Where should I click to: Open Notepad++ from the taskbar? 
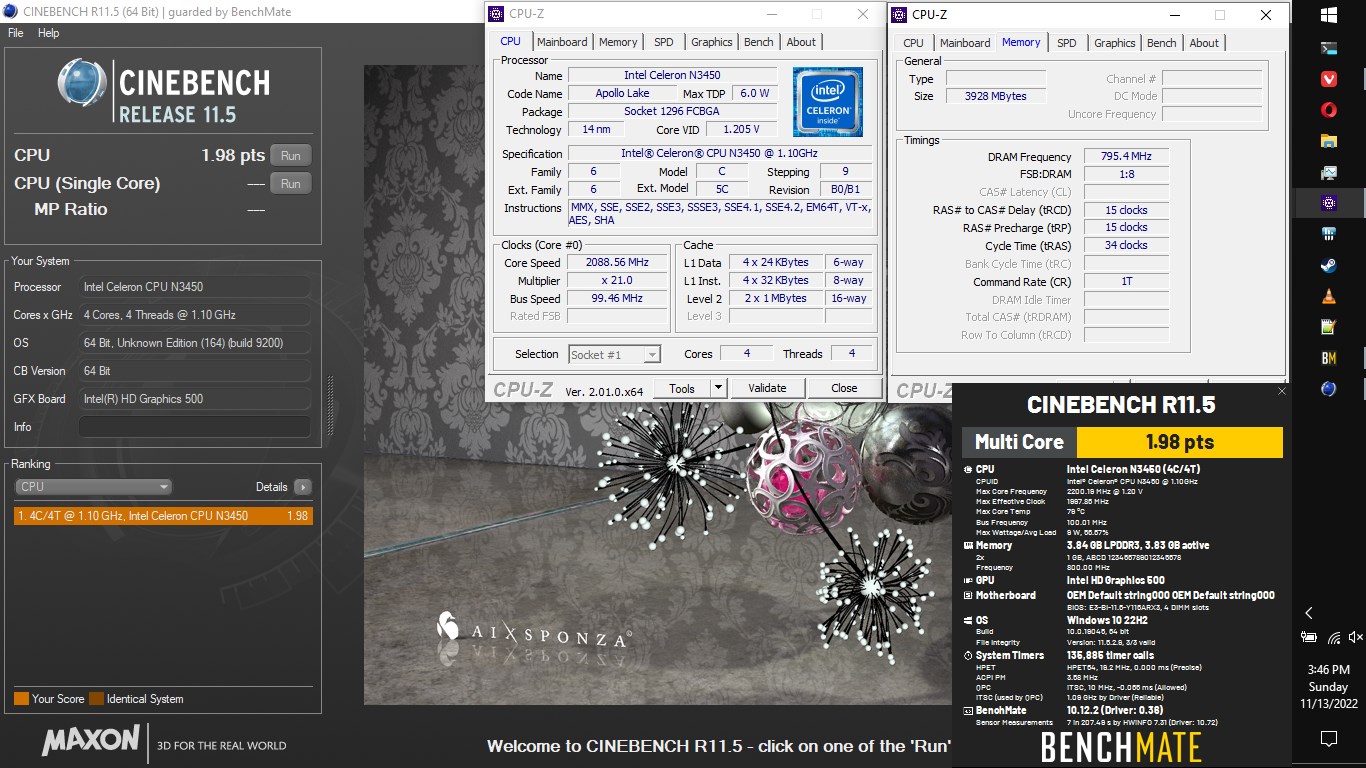(1329, 327)
